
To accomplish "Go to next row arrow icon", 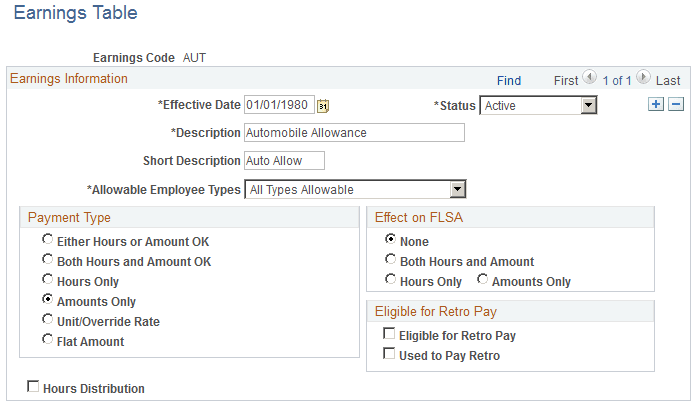I will pyautogui.click(x=642, y=78).
